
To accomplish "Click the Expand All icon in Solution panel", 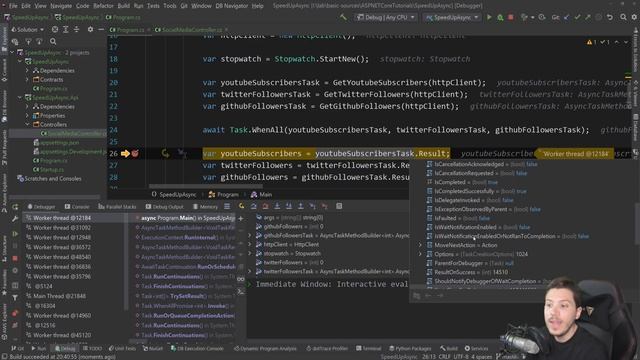I will pyautogui.click(x=65, y=29).
